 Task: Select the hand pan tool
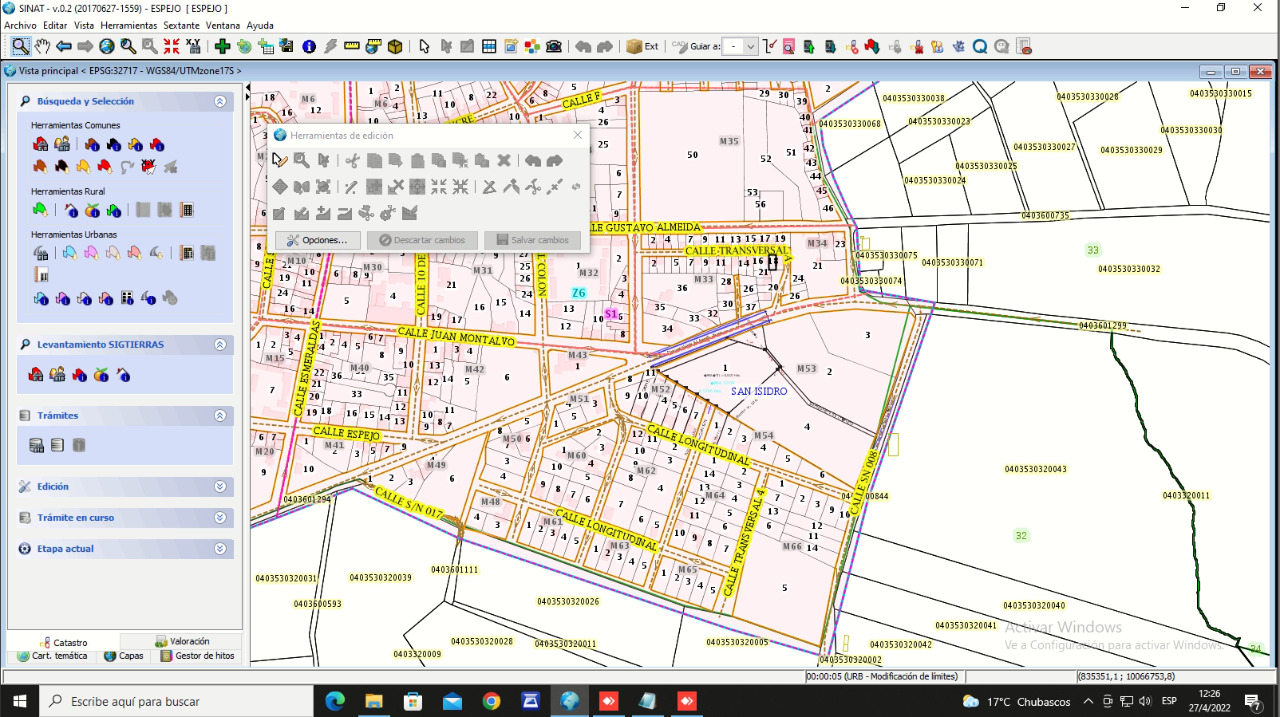(42, 46)
